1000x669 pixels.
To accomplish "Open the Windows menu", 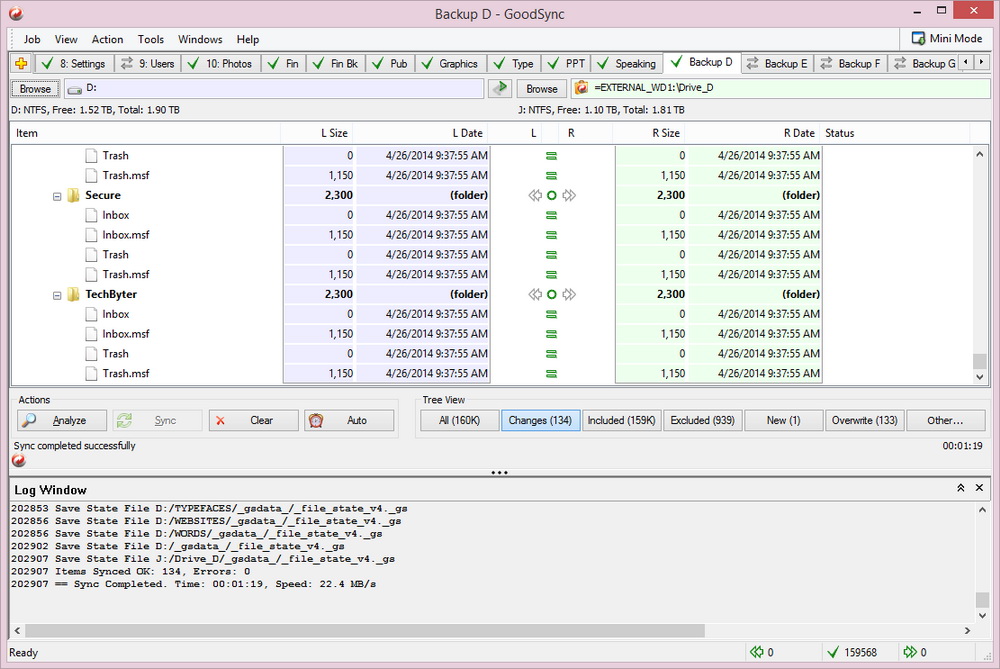I will (x=200, y=39).
